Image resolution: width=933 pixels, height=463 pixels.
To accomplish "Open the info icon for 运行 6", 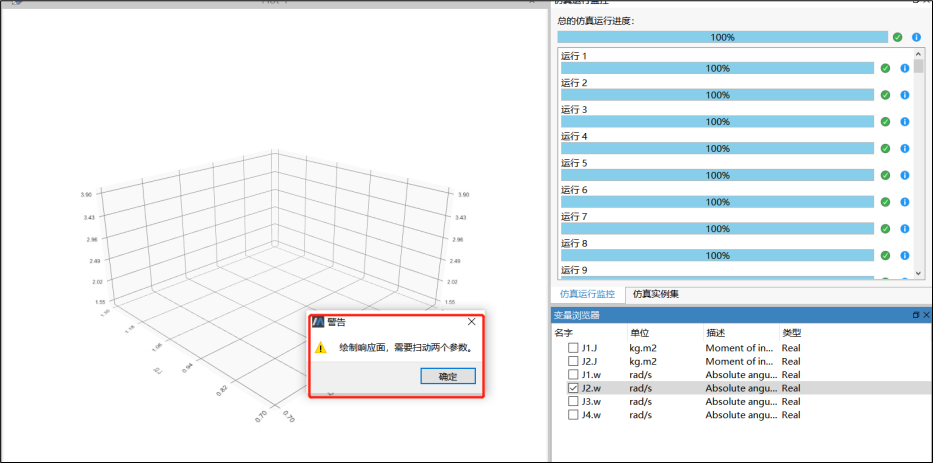I will coord(904,202).
